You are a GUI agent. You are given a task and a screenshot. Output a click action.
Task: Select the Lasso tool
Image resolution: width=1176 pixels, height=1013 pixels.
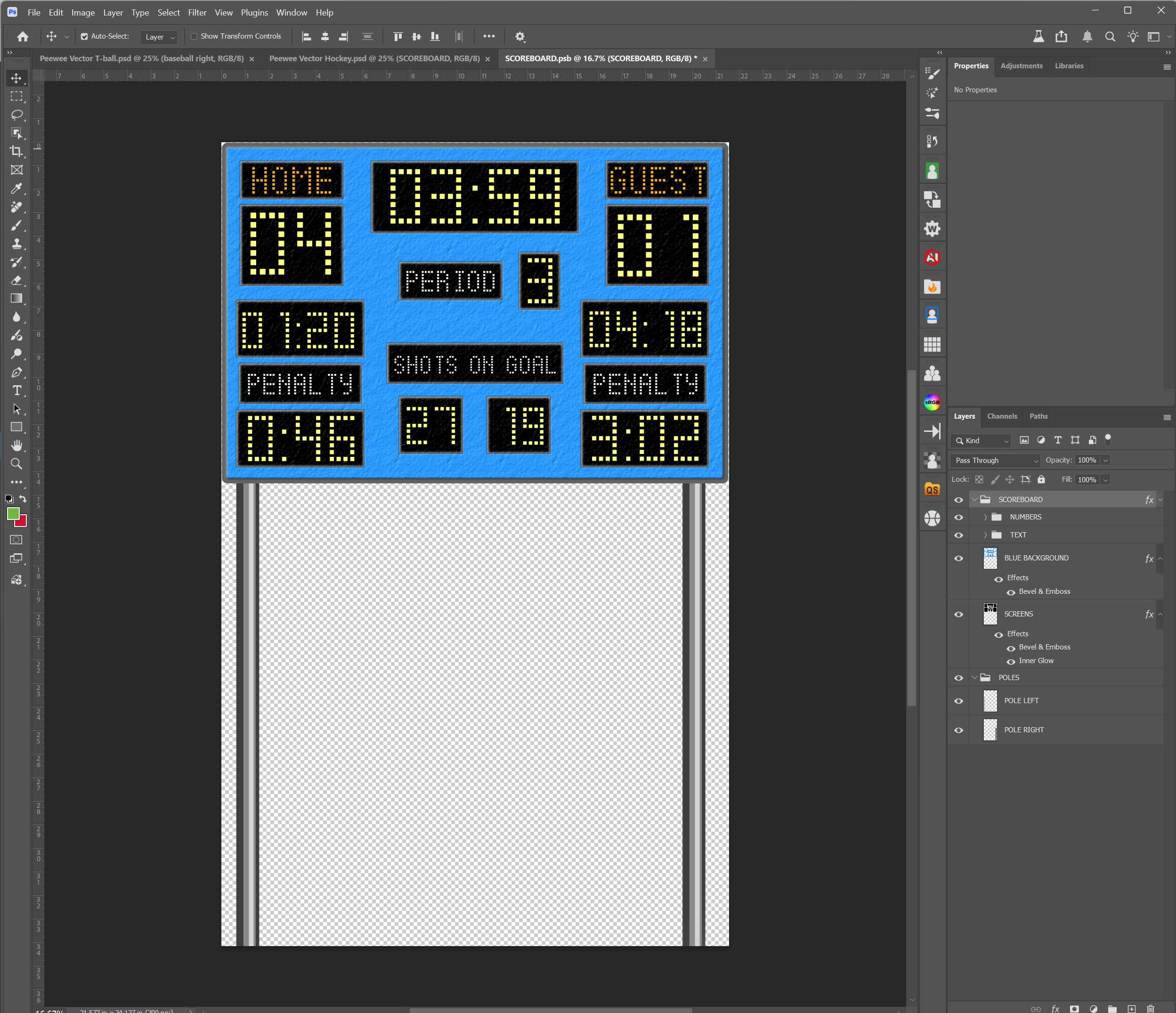(x=16, y=114)
